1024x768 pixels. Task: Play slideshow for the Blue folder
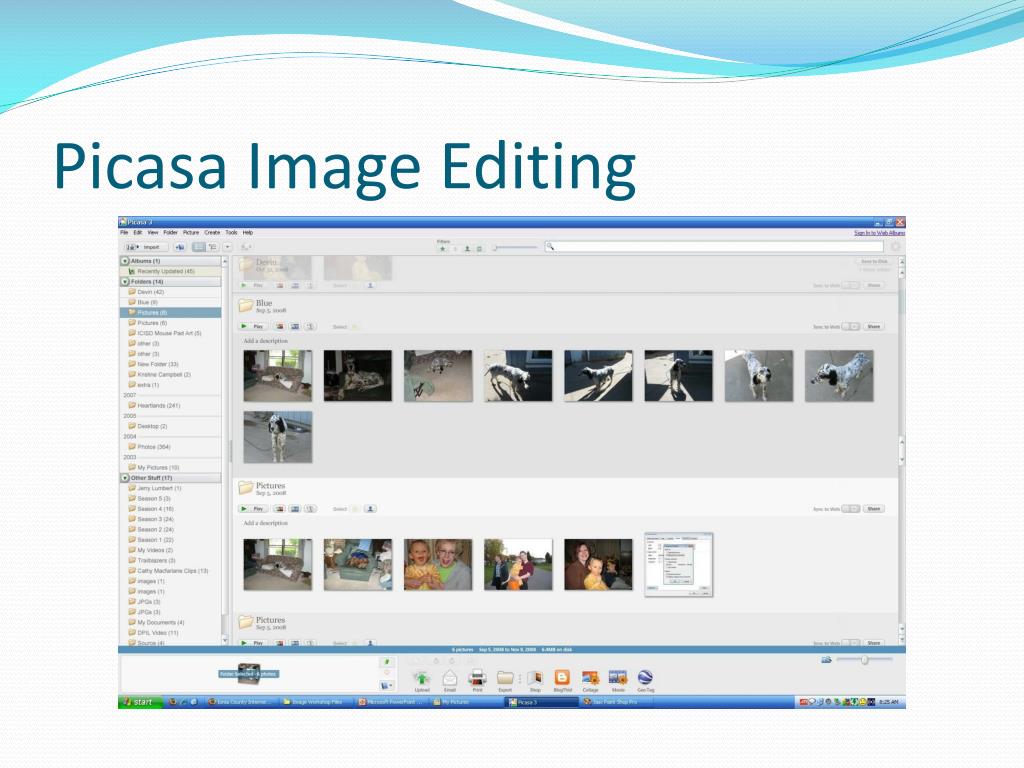(252, 327)
